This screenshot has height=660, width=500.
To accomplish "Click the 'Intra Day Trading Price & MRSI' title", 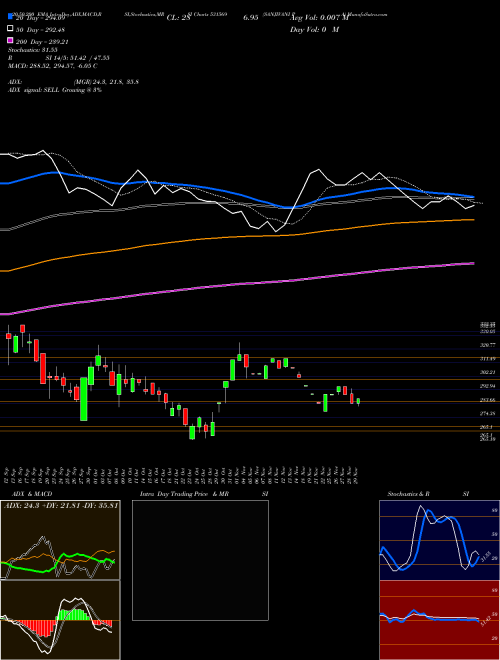I will [x=204, y=494].
